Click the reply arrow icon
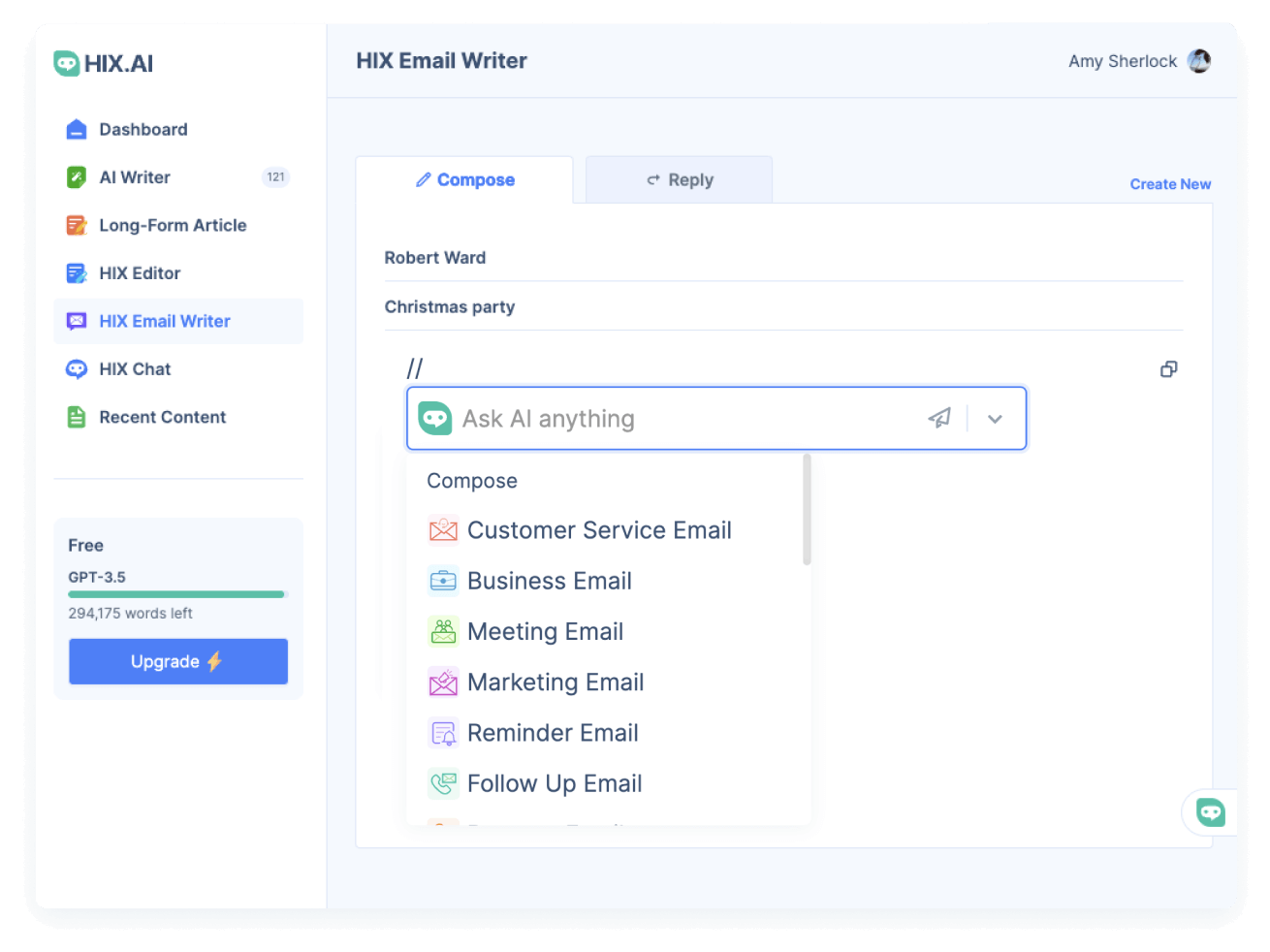 pyautogui.click(x=653, y=180)
